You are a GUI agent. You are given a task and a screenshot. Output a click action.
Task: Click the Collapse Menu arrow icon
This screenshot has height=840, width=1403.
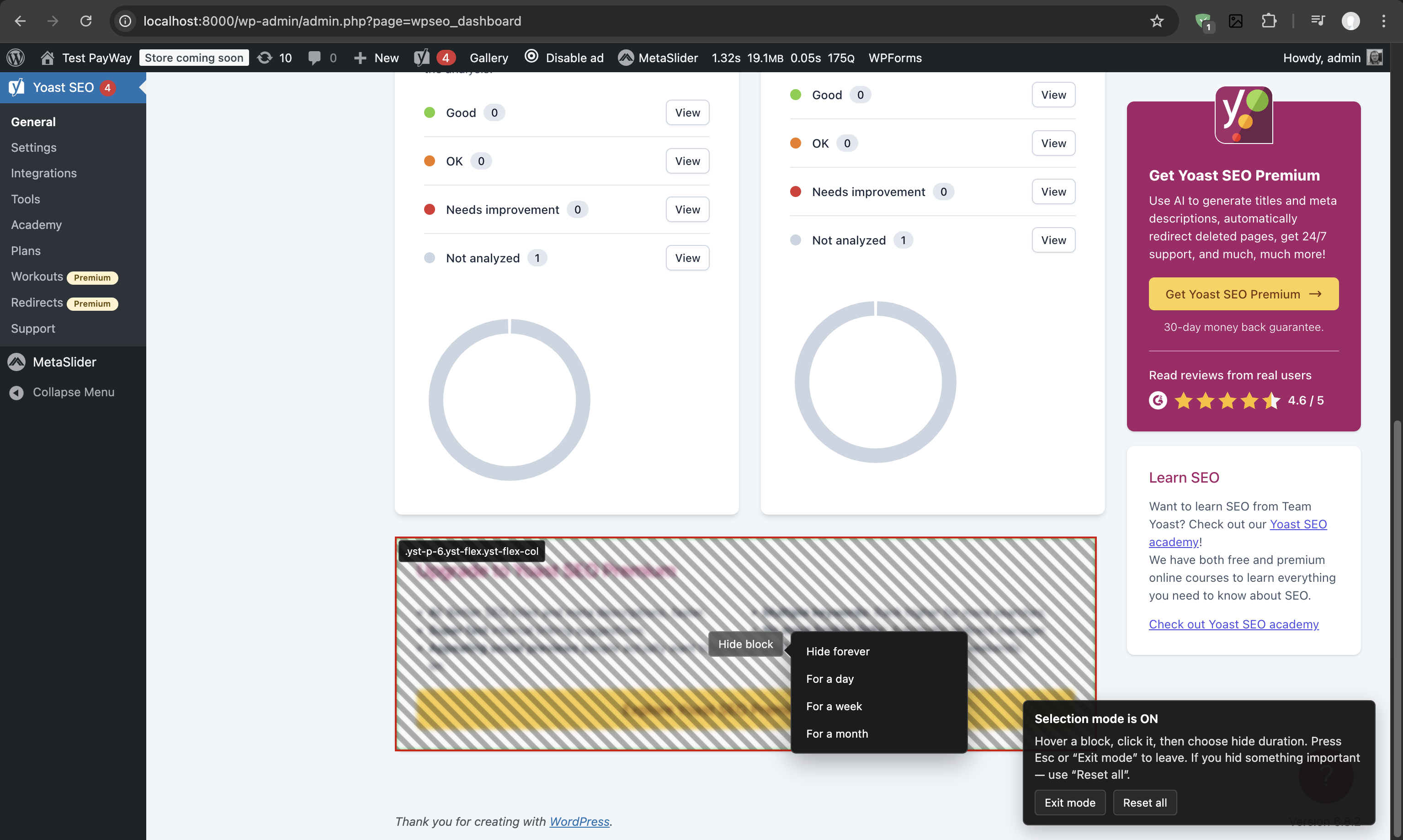tap(16, 392)
